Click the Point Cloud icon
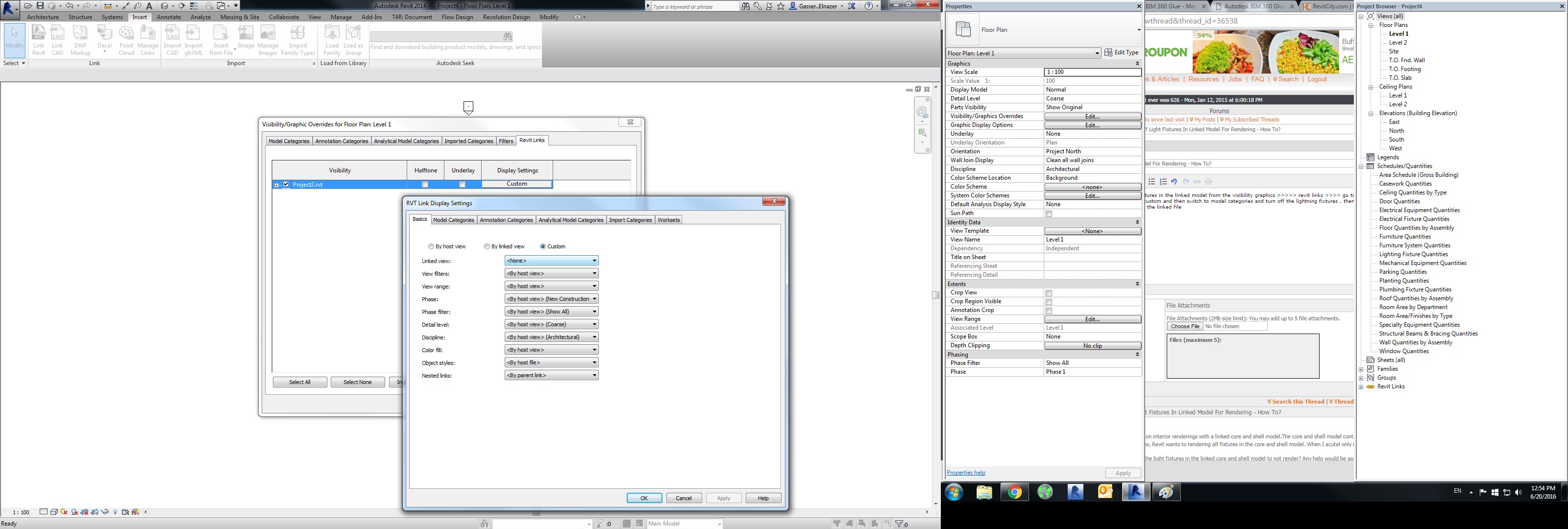The image size is (1568, 529). pyautogui.click(x=126, y=40)
